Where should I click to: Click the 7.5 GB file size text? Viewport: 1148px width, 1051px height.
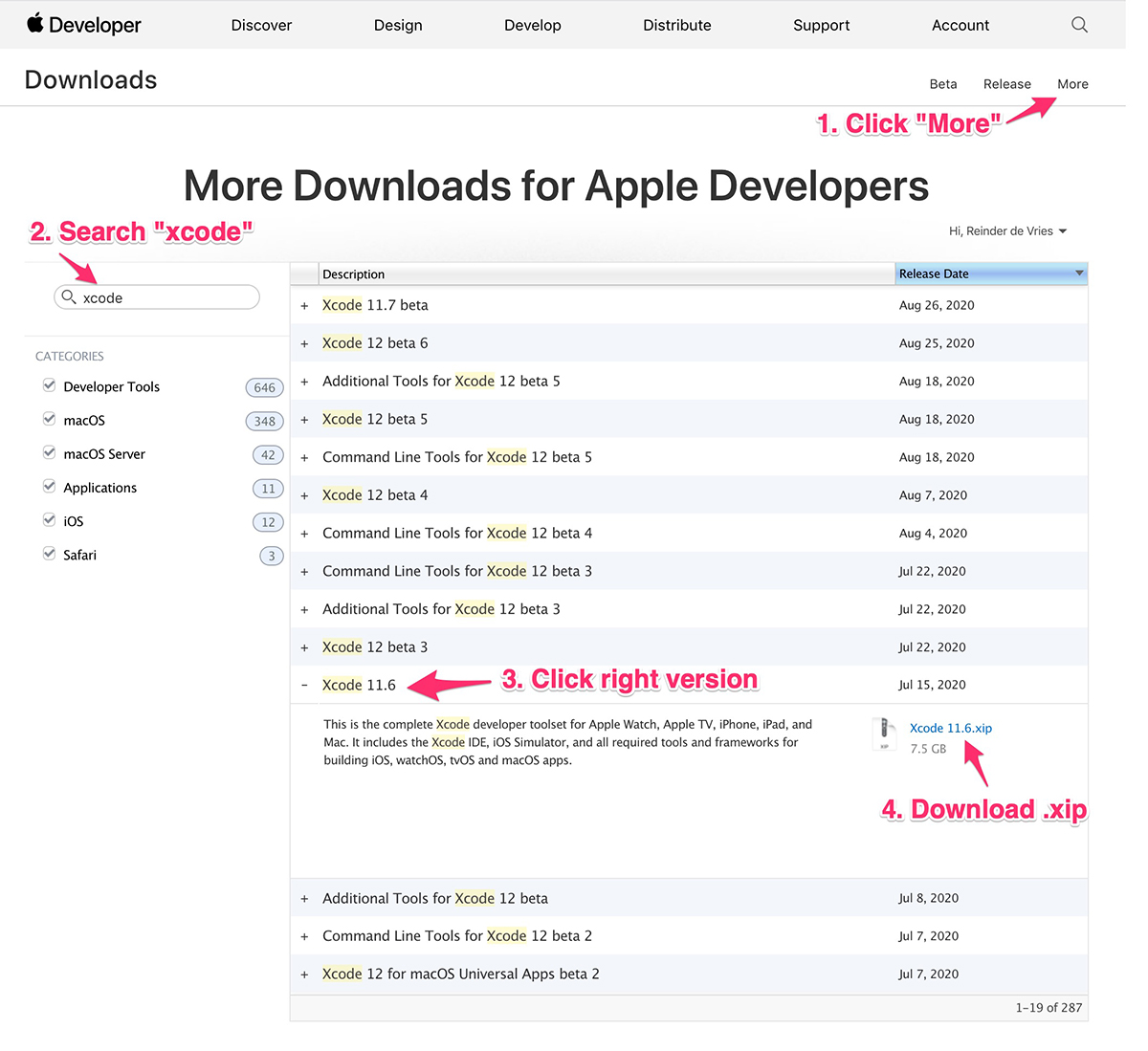coord(928,749)
